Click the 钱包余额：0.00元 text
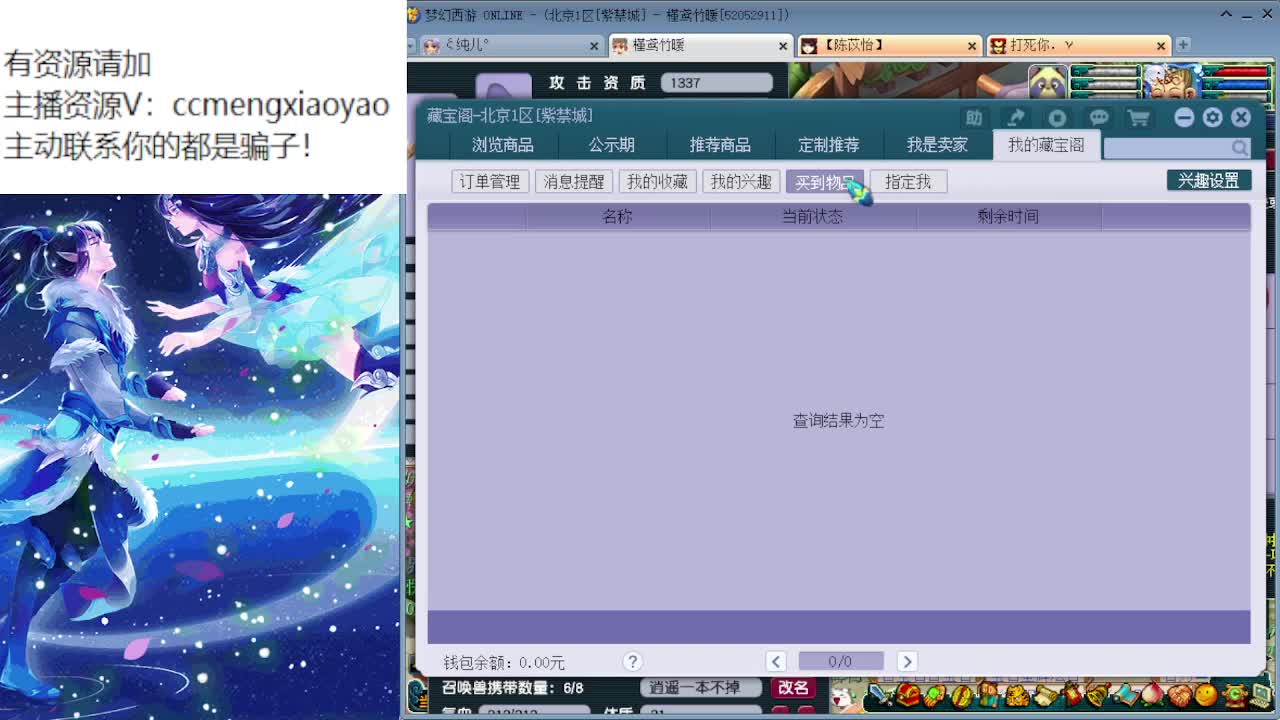Viewport: 1280px width, 720px height. click(x=504, y=662)
